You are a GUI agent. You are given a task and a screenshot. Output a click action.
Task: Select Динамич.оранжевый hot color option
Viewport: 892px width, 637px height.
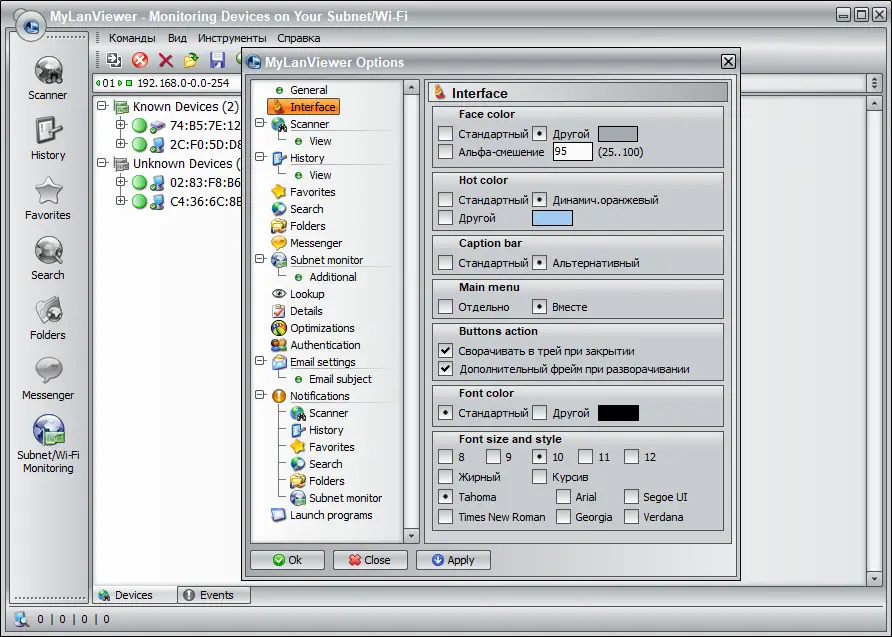click(539, 200)
